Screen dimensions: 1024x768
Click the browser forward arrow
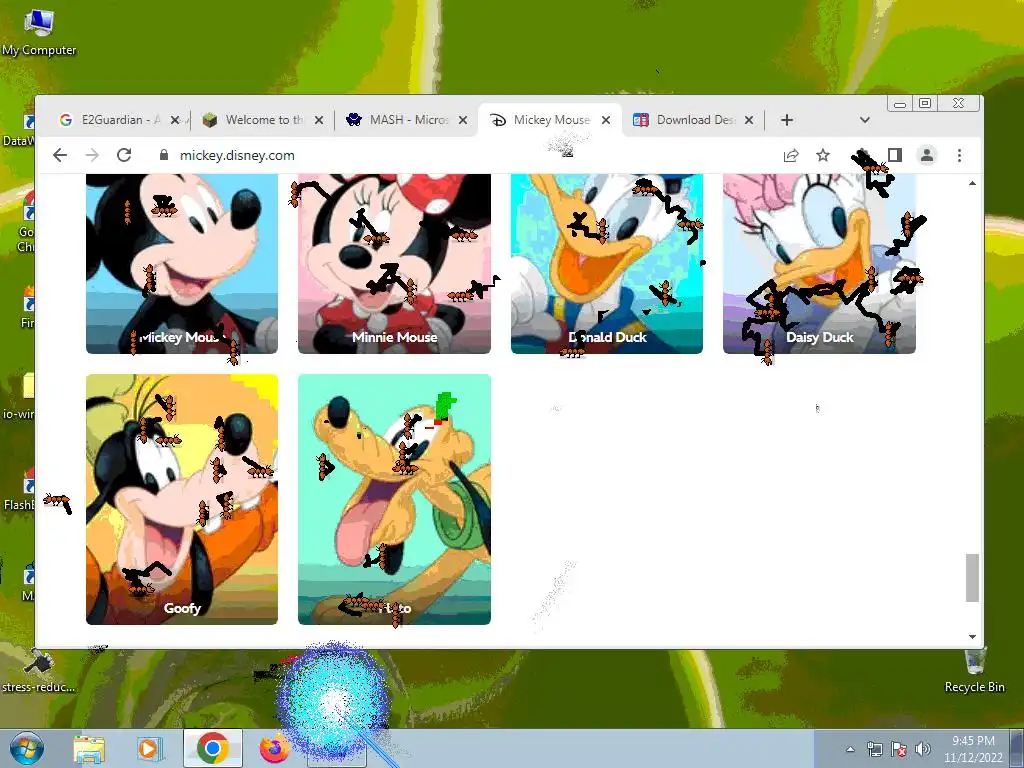[x=92, y=155]
